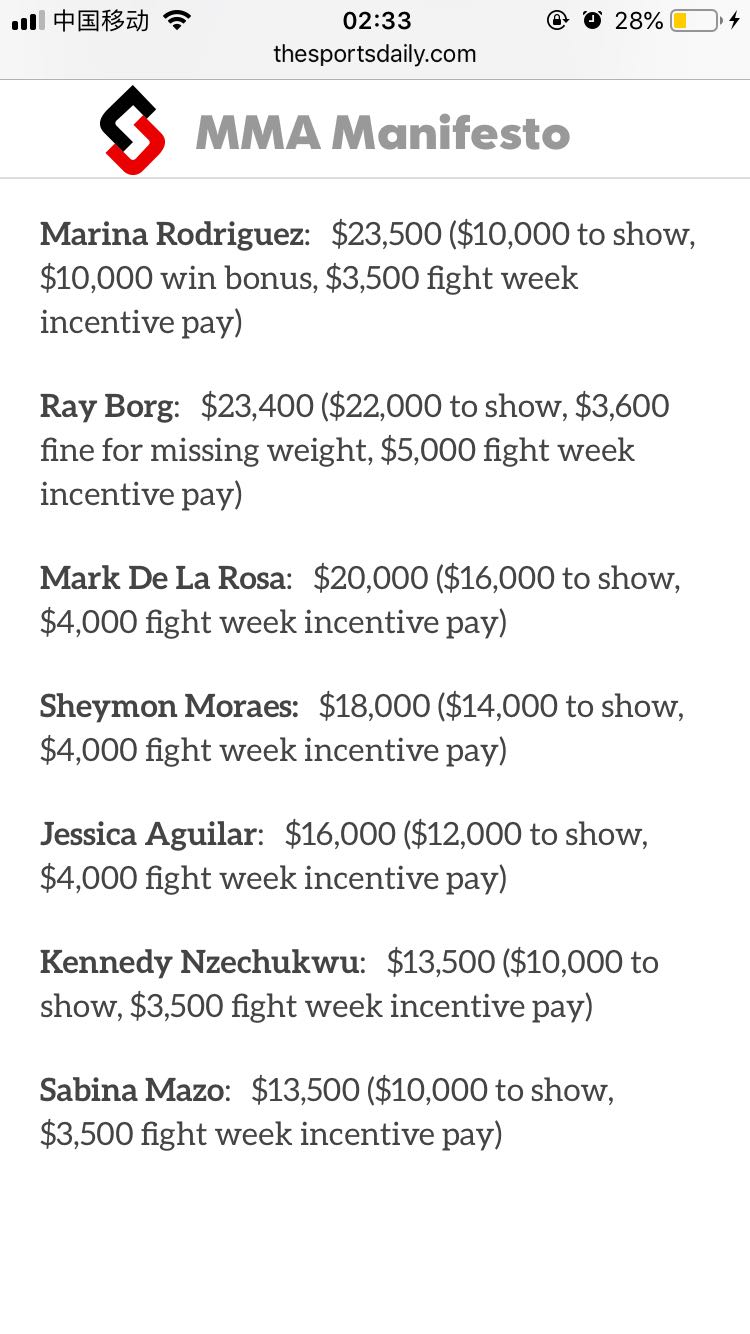This screenshot has width=750, height=1334.
Task: Select the Mark De La Rosa name
Action: 164,578
